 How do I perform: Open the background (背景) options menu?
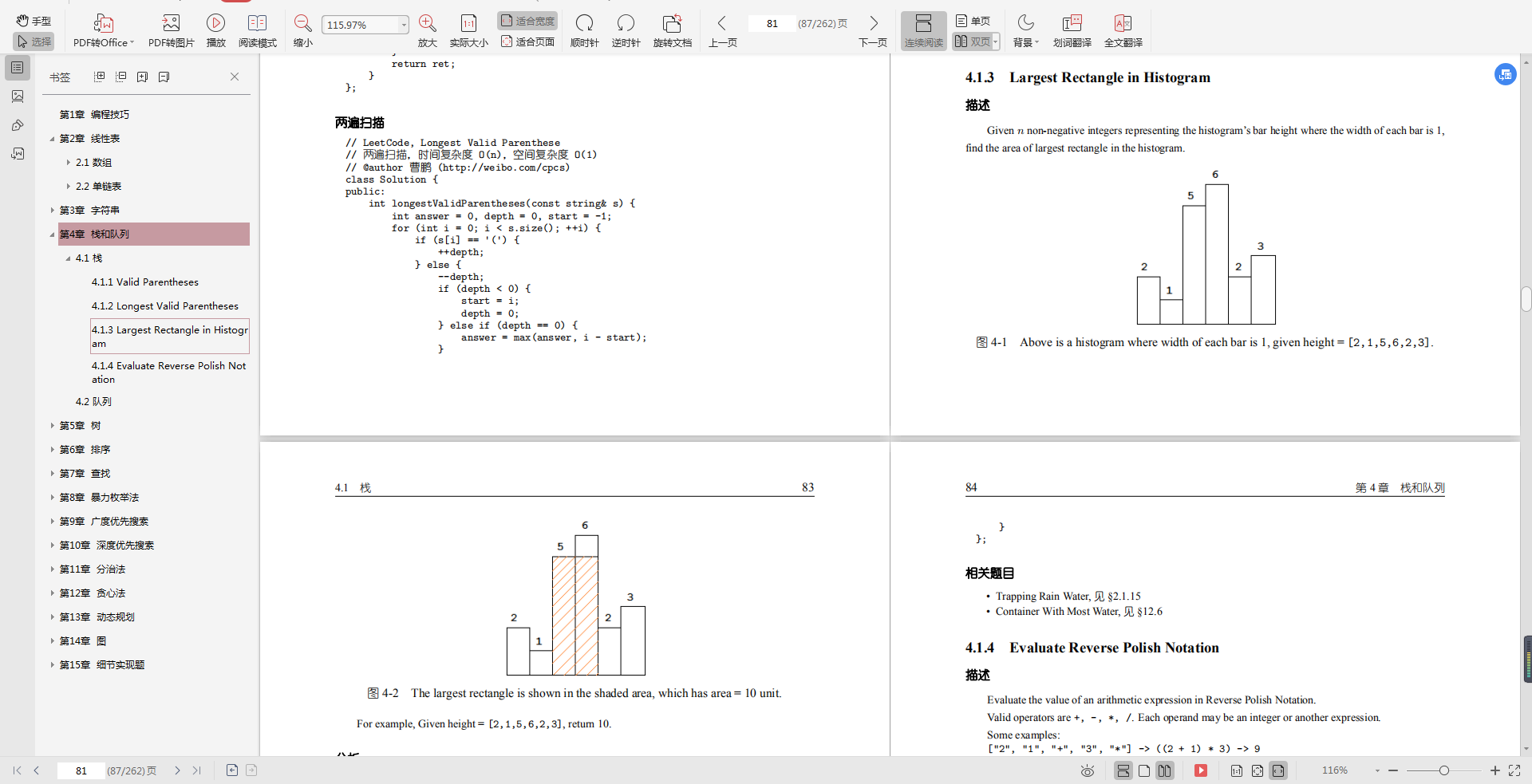click(1025, 31)
